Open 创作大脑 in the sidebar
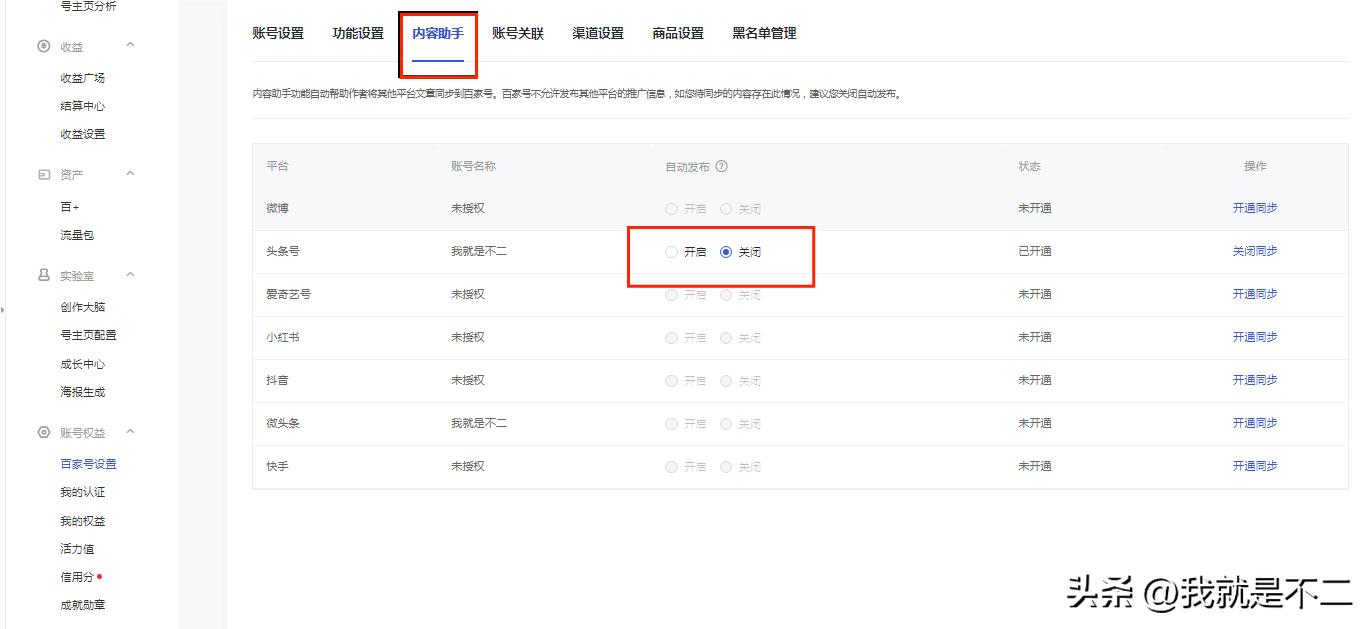Image resolution: width=1372 pixels, height=629 pixels. [82, 307]
